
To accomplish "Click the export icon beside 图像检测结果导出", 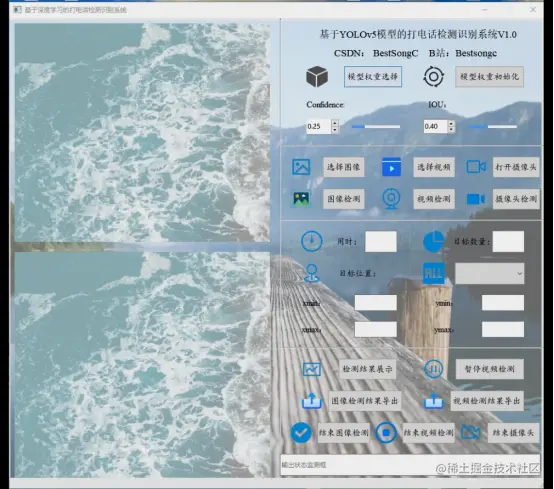I will pos(312,401).
